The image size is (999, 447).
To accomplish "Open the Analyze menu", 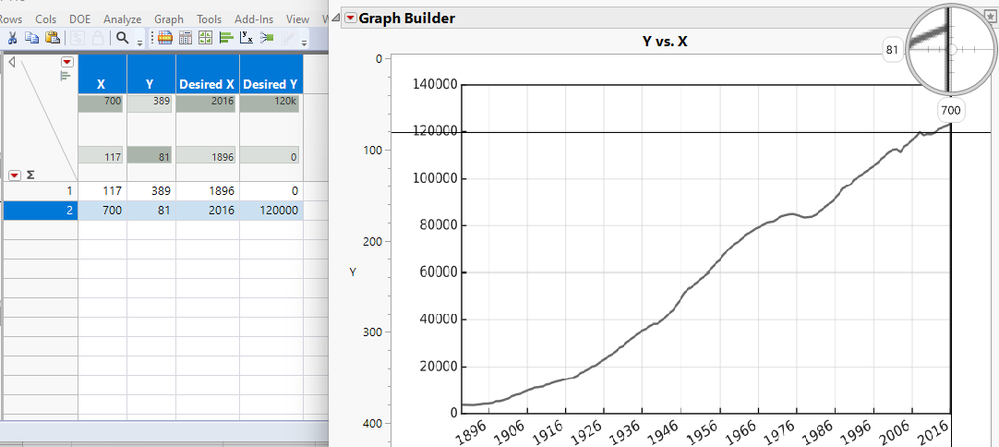I will (122, 20).
